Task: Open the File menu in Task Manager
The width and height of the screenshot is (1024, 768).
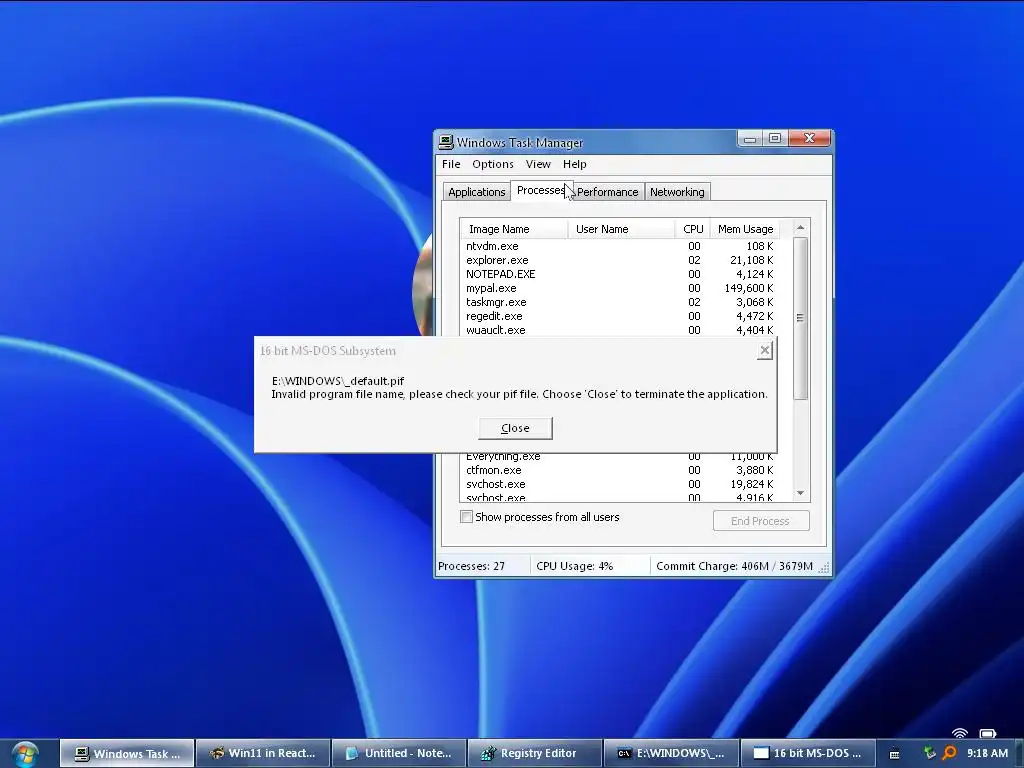Action: pyautogui.click(x=451, y=164)
